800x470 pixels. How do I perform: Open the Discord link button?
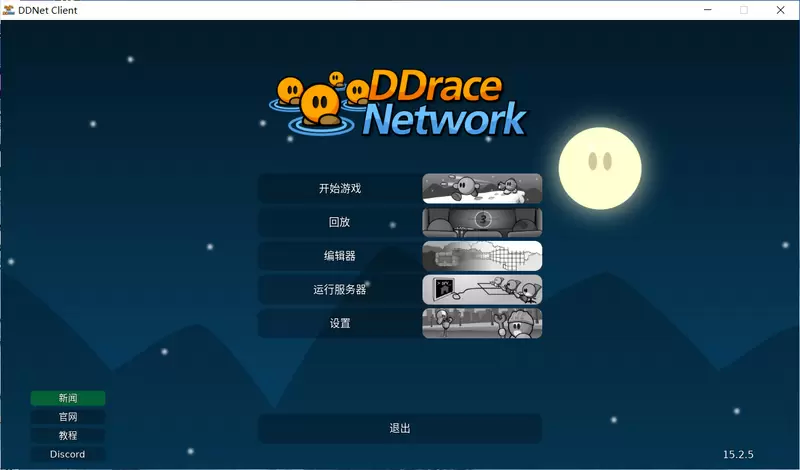(68, 454)
